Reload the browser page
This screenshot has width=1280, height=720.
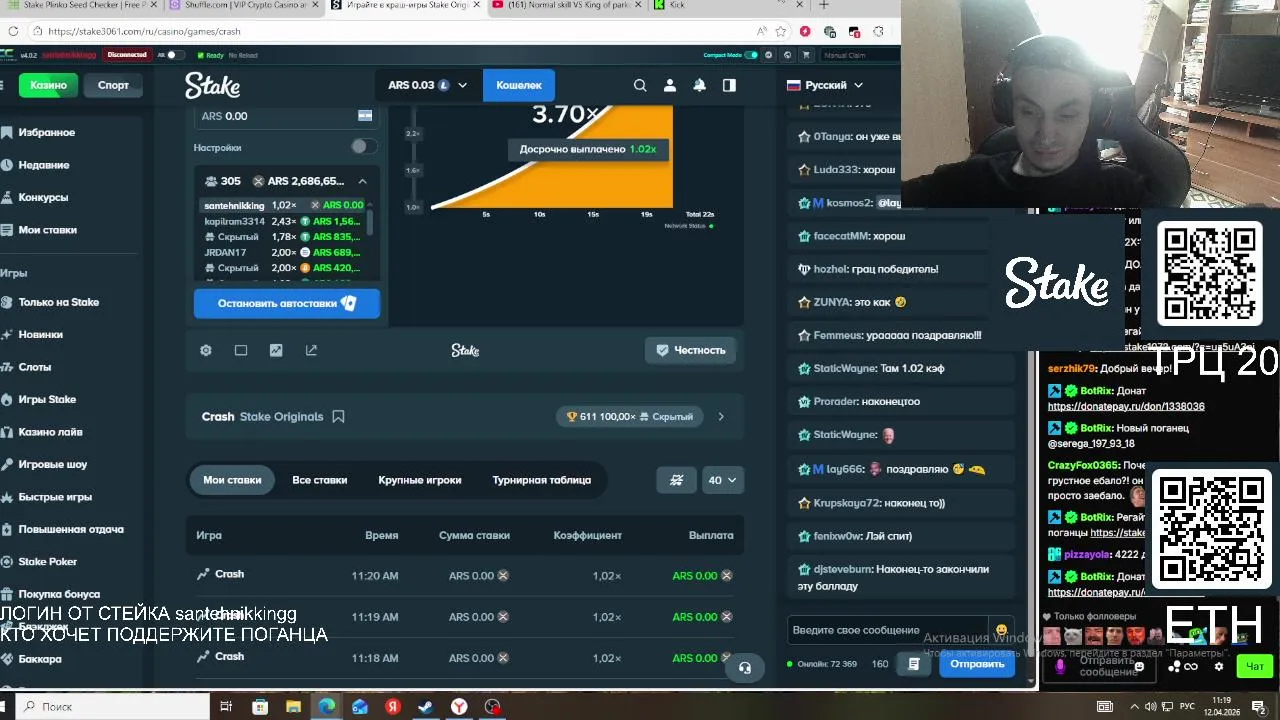pyautogui.click(x=12, y=31)
